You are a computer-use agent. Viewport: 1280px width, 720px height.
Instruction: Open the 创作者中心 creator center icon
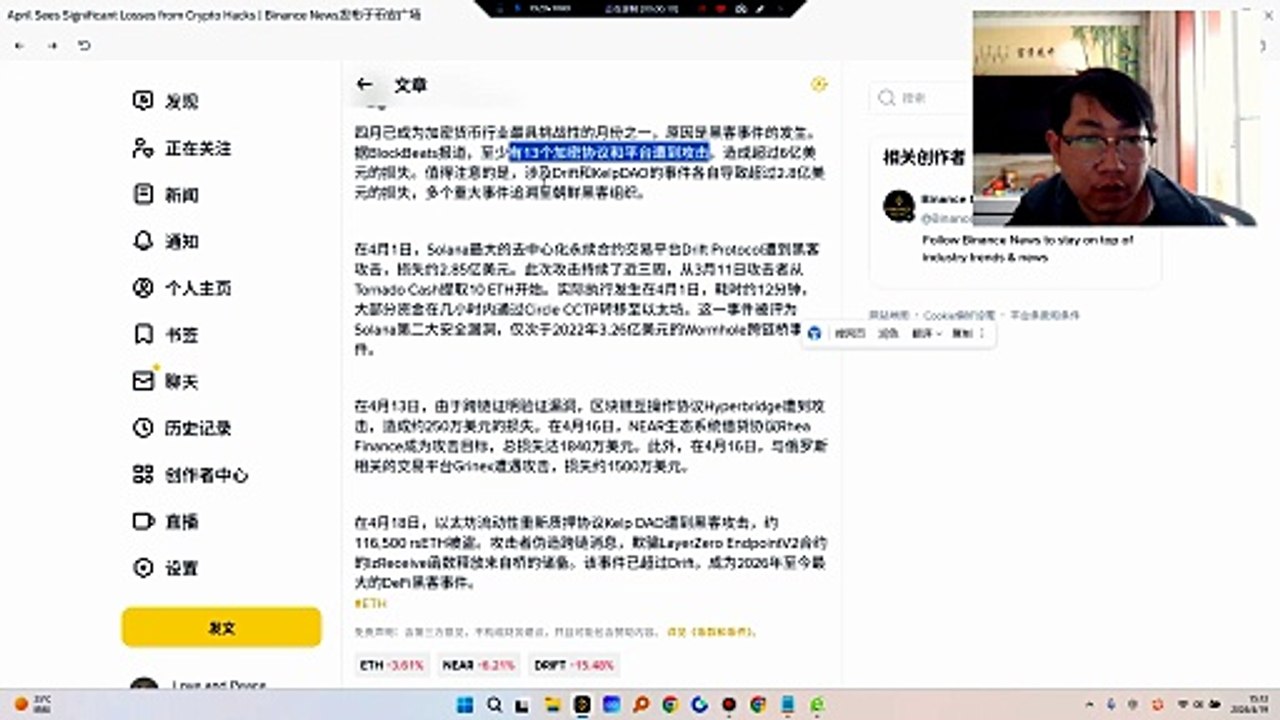(x=143, y=475)
